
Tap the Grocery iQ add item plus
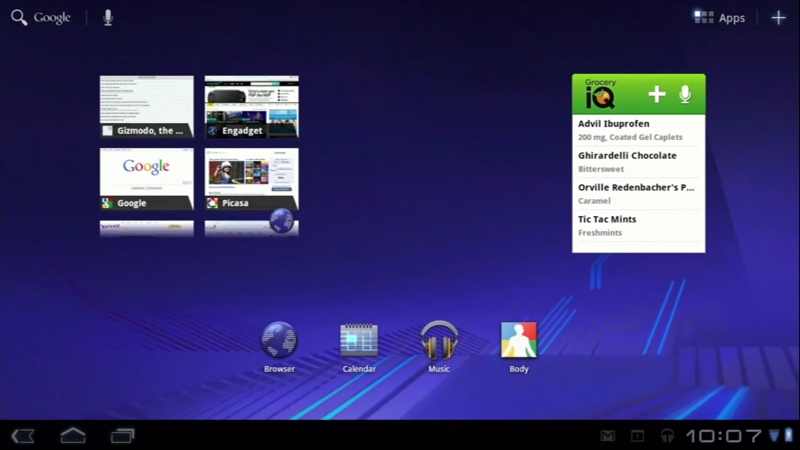[x=657, y=94]
